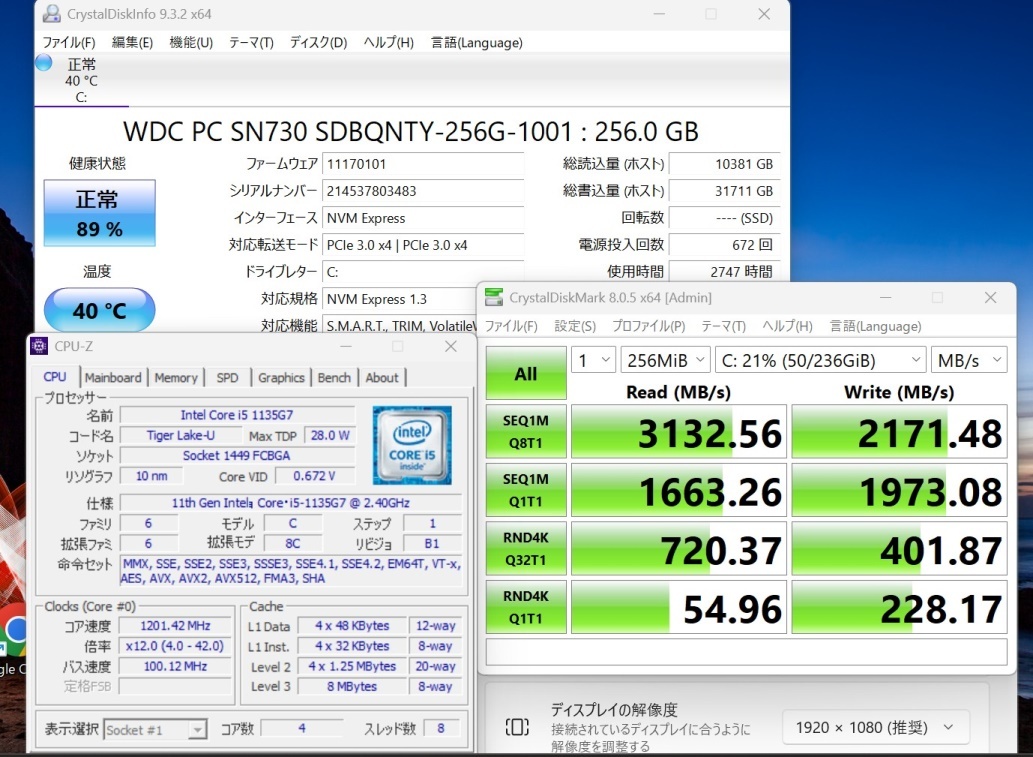Click the green All benchmark button
1033x757 pixels.
(526, 374)
